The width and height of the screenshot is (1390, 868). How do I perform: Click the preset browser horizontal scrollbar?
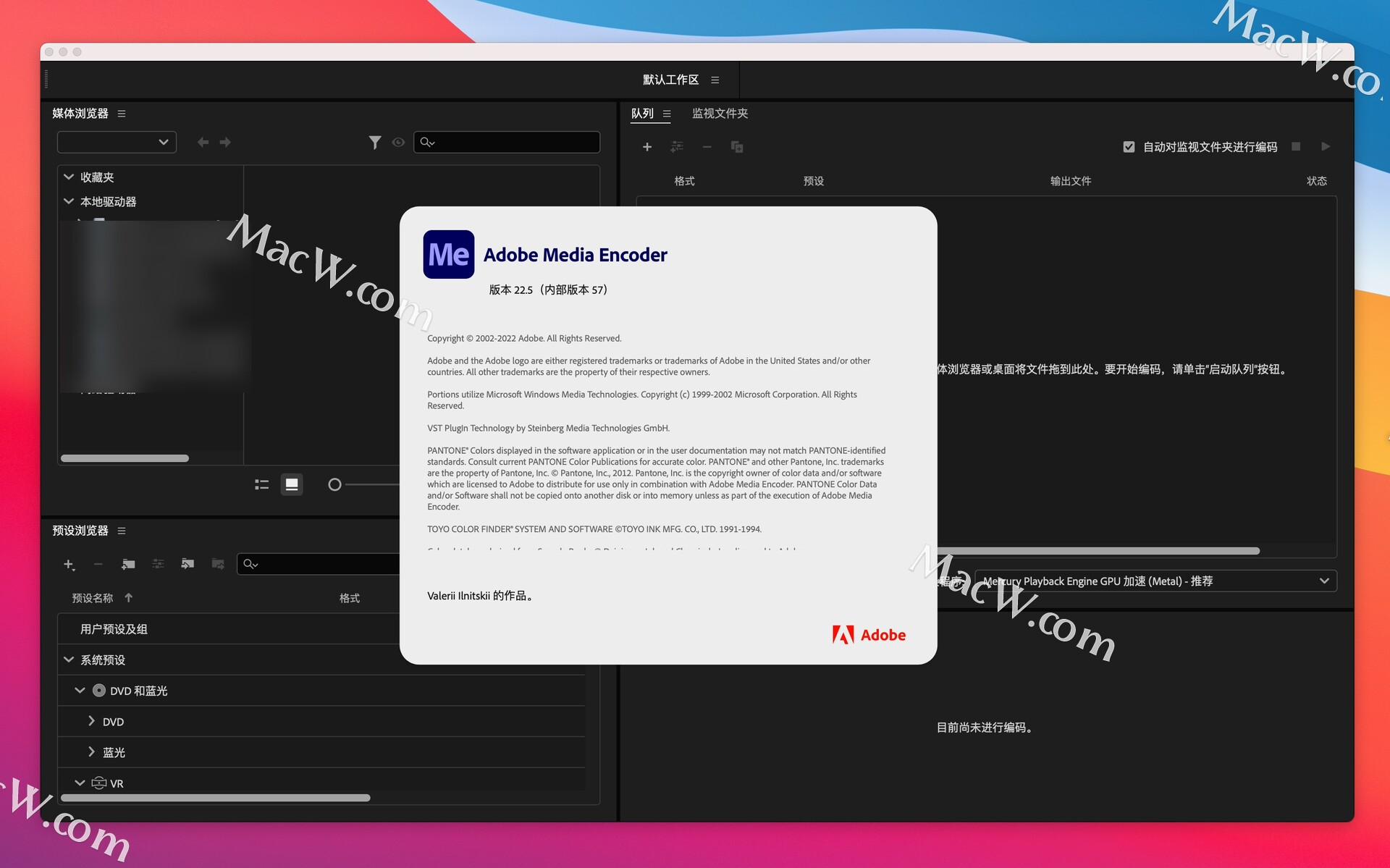pyautogui.click(x=216, y=798)
